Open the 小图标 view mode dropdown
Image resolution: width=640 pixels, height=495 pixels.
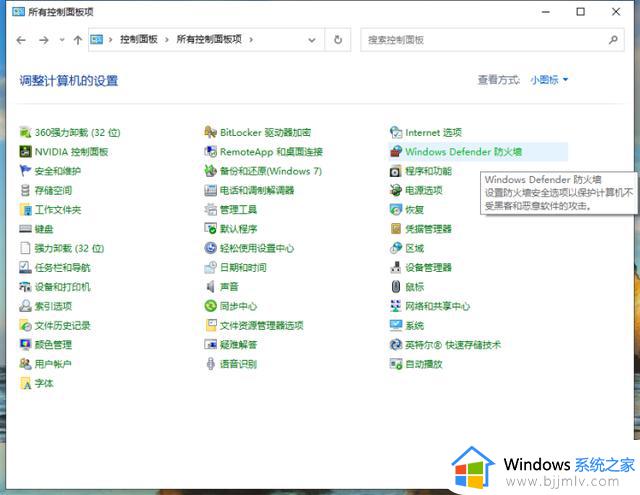pyautogui.click(x=549, y=80)
